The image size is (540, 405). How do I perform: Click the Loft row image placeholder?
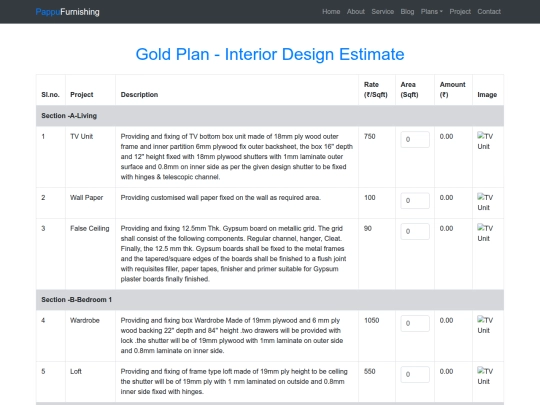pos(485,376)
